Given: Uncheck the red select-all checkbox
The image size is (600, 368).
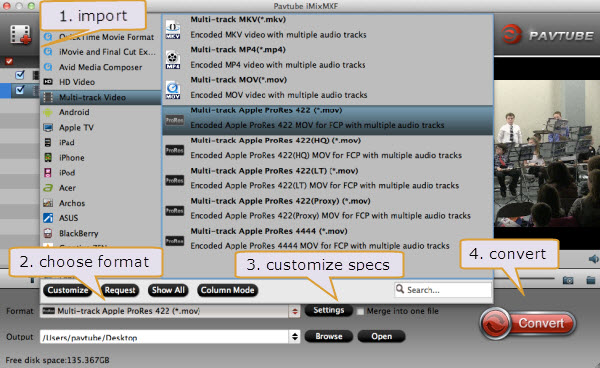Looking at the screenshot, I should 9,61.
